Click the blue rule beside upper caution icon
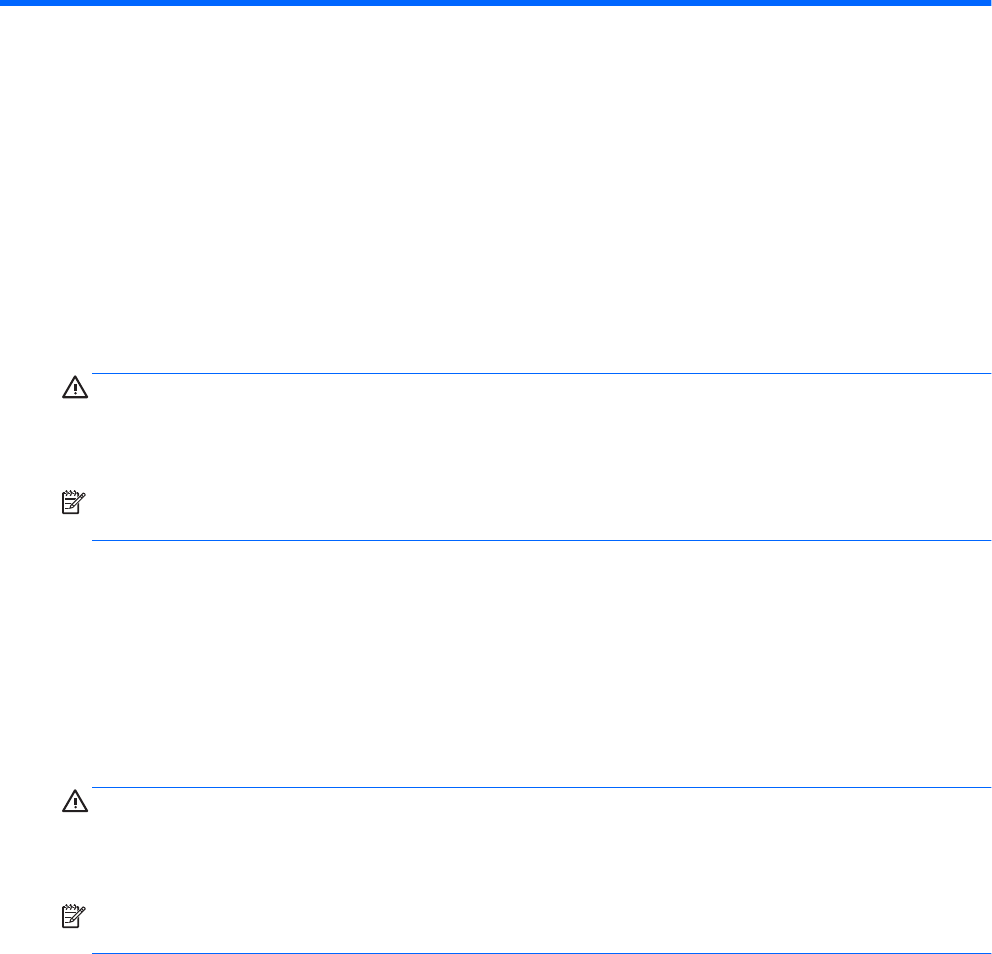This screenshot has width=992, height=954. (540, 374)
